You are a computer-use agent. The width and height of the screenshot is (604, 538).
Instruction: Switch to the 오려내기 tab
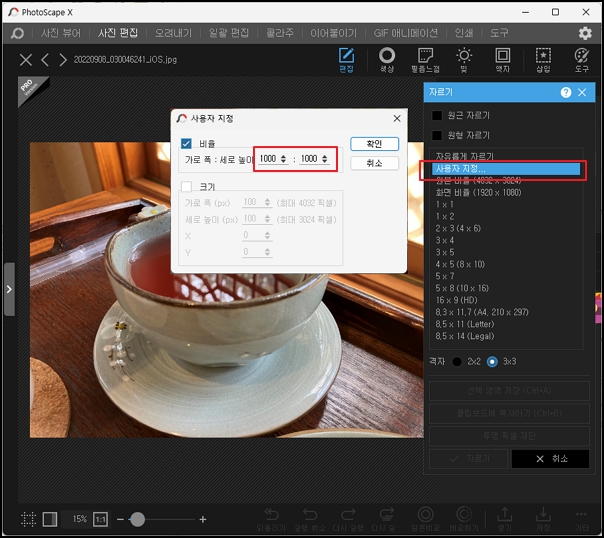(173, 33)
